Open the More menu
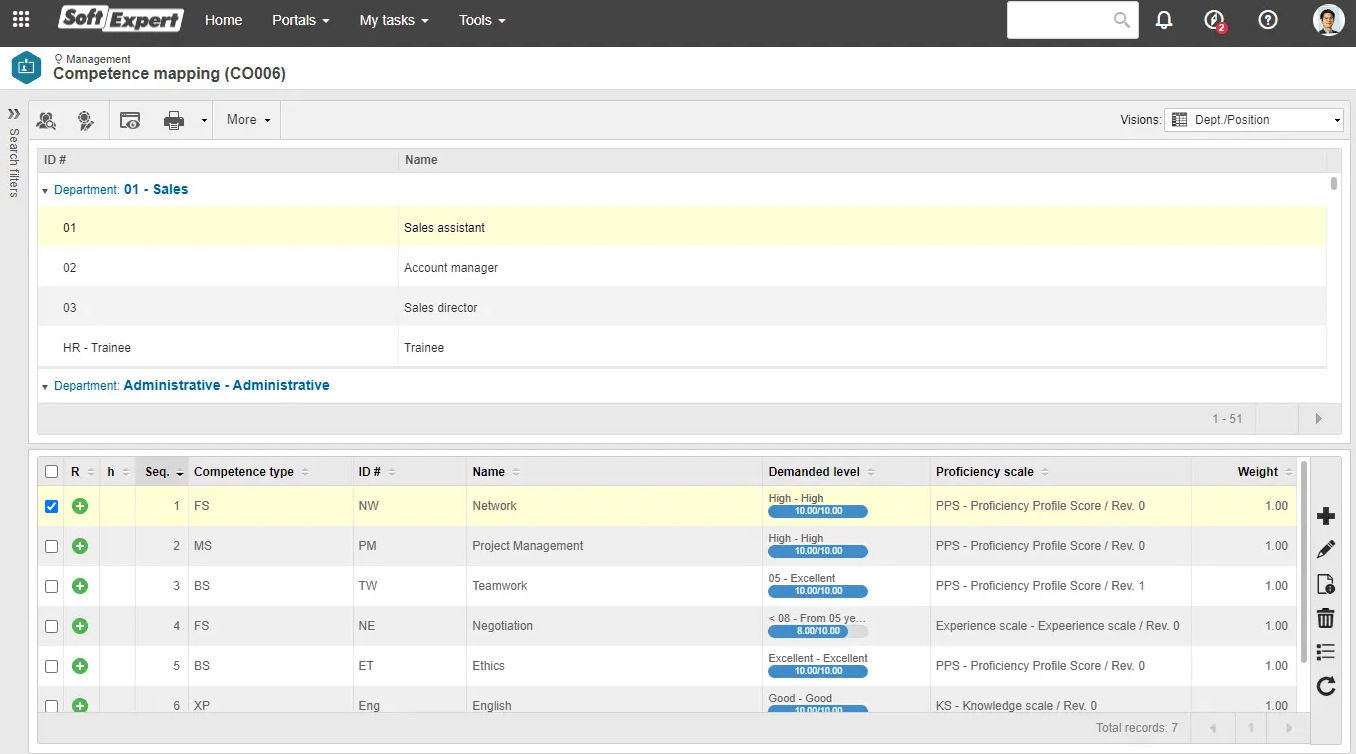Screen dimensions: 1356x754 click(x=246, y=119)
